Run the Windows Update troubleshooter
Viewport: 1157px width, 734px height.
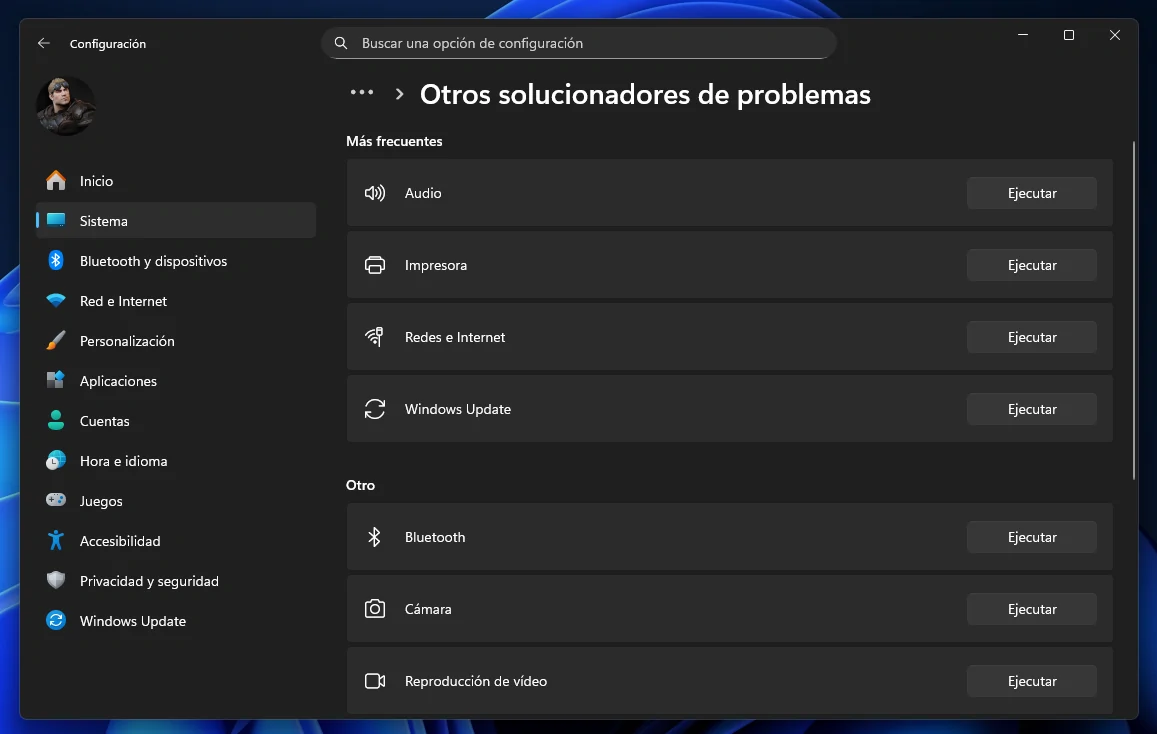[x=1032, y=409]
